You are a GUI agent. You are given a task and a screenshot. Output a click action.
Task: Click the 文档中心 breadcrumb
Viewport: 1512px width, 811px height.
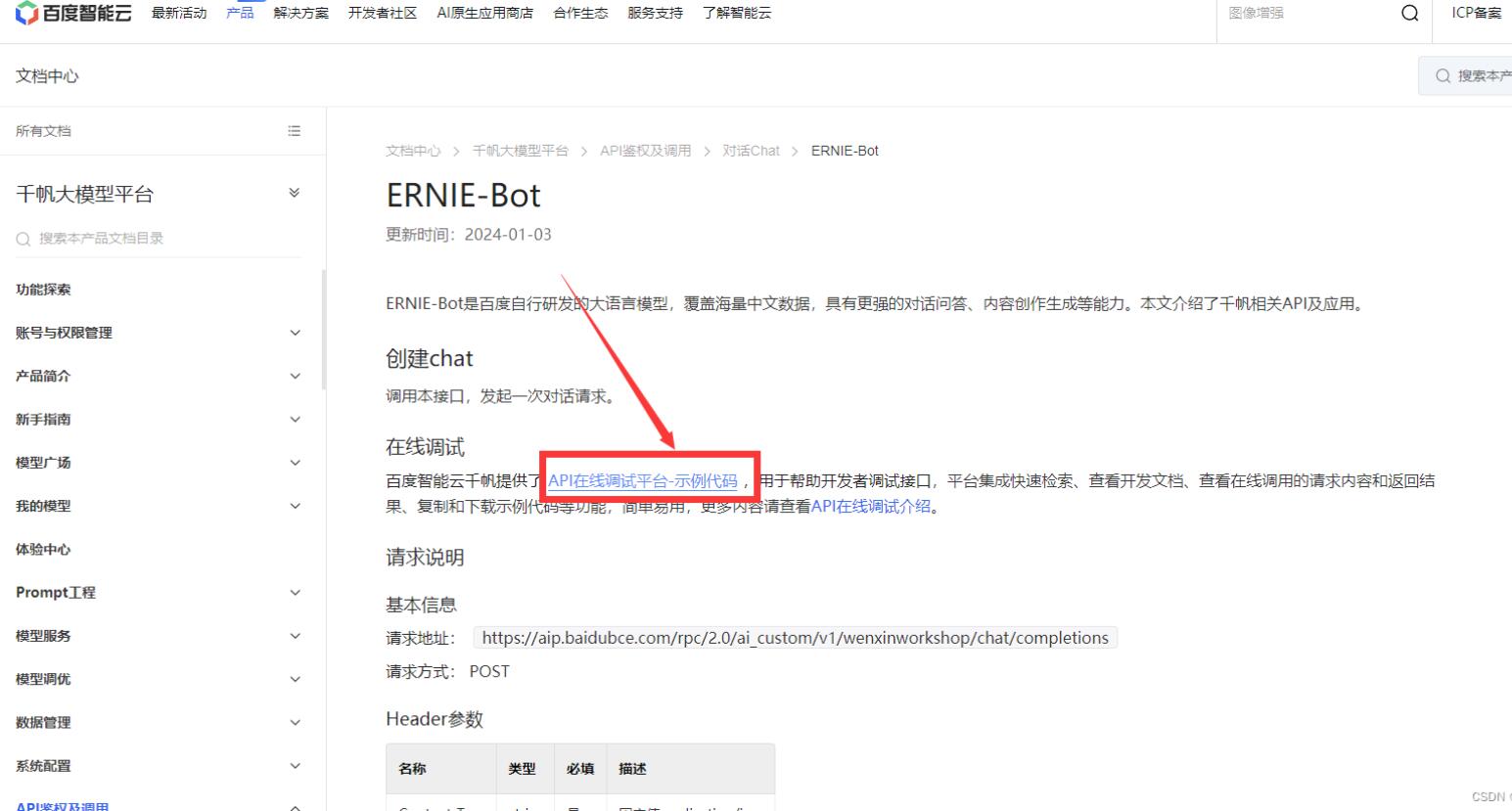[413, 151]
